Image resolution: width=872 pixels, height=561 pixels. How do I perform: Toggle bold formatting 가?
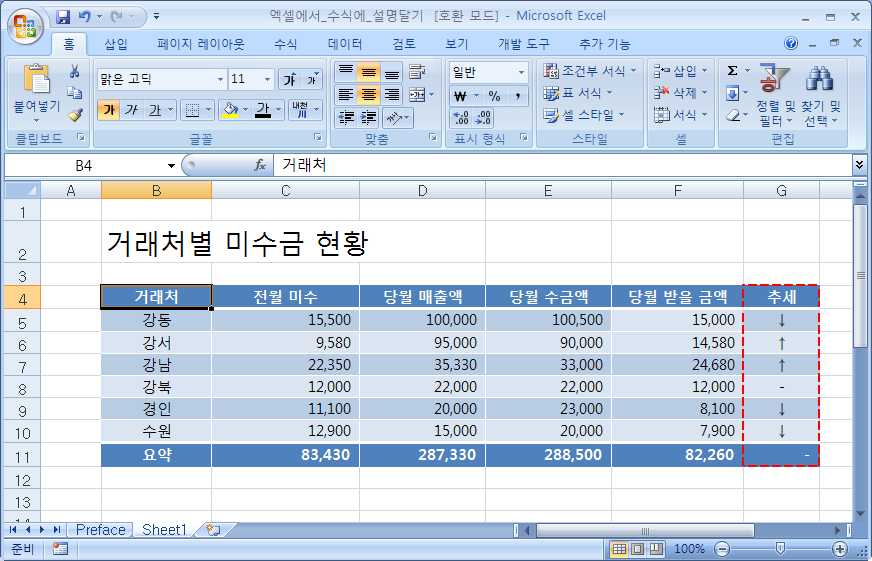pos(109,110)
